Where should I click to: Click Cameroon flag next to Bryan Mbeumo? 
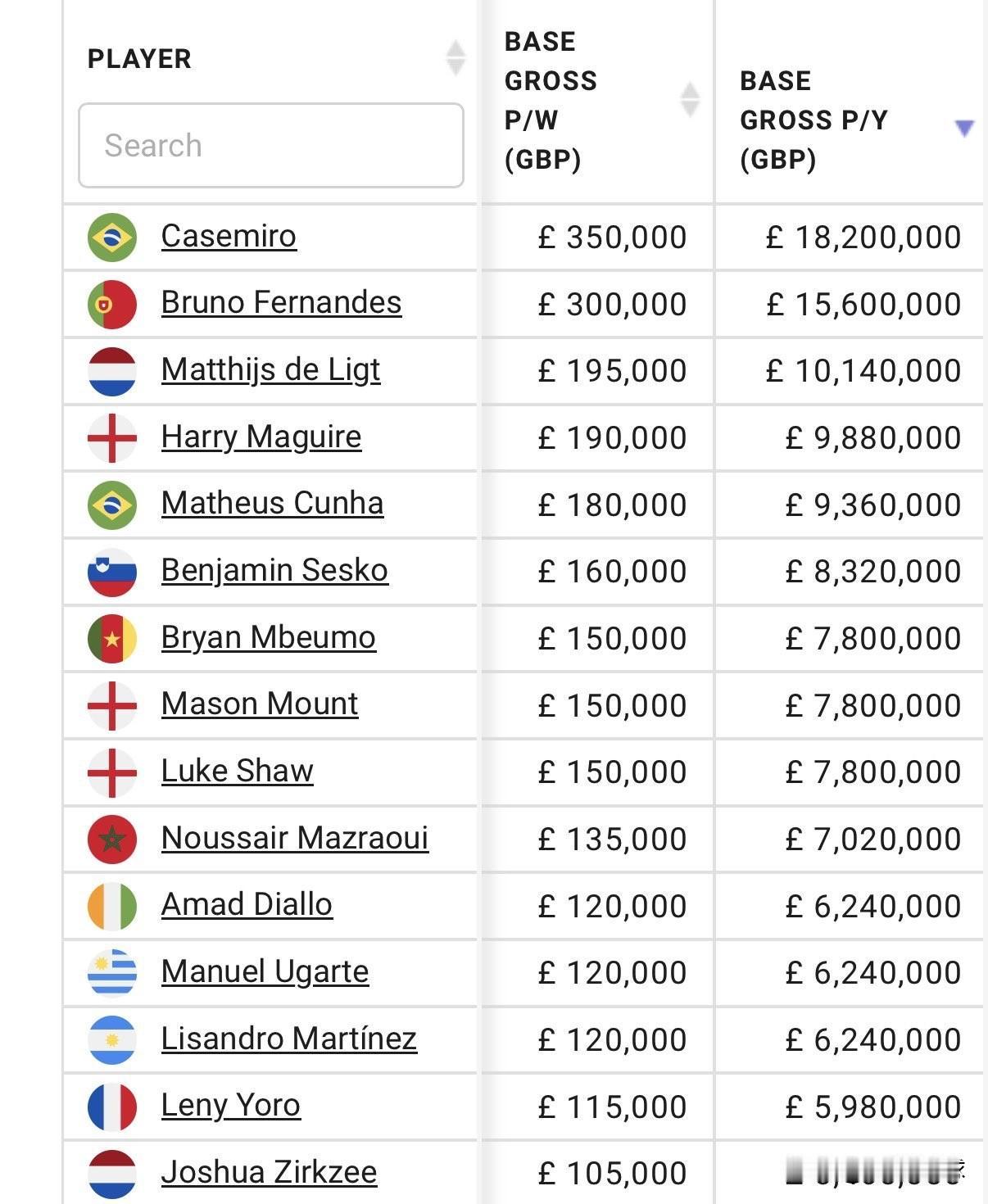(112, 639)
